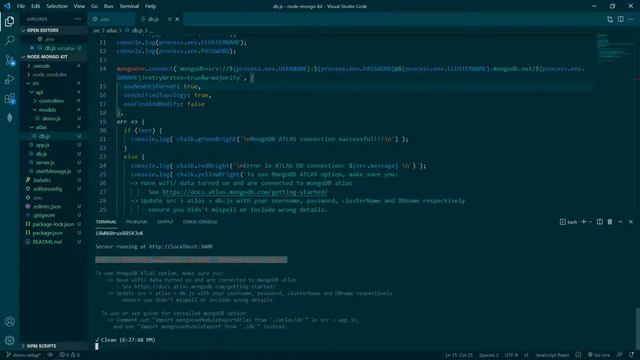Screen dimensions: 640x360
Task: Switch to the .env editor tab
Action: coord(111,19)
